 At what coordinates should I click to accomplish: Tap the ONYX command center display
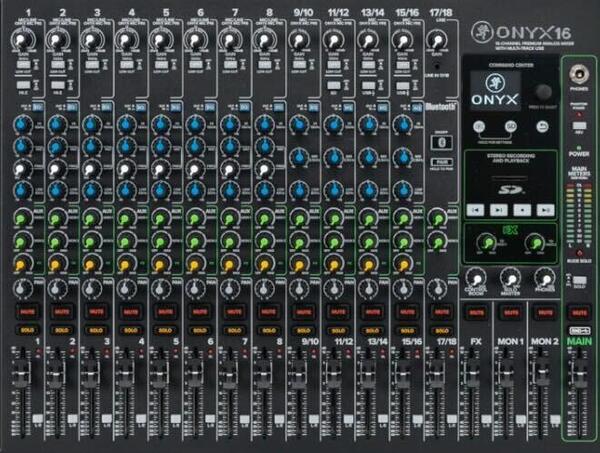point(495,90)
